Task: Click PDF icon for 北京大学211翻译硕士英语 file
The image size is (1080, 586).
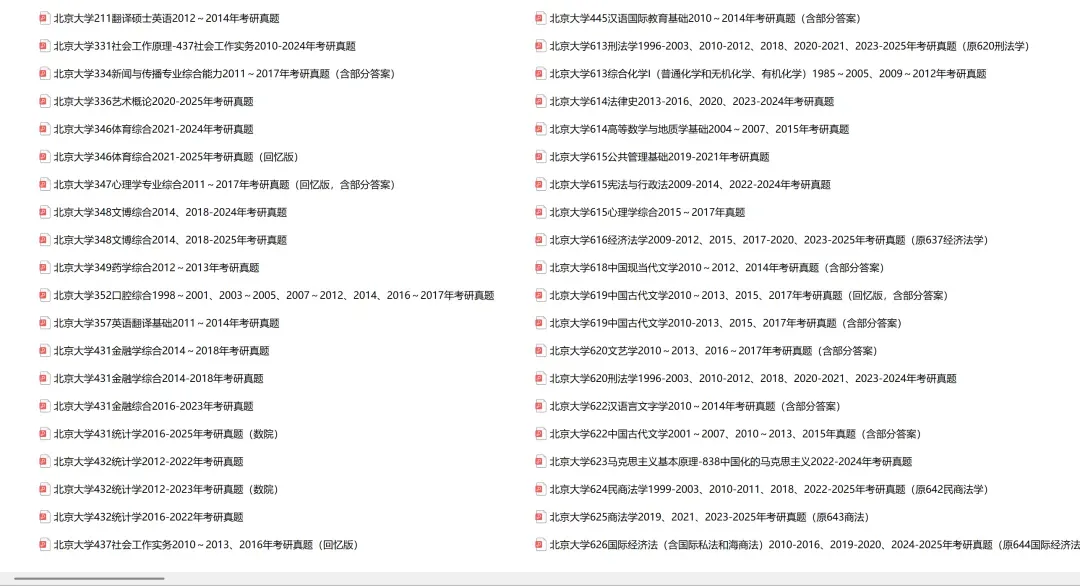Action: [x=44, y=19]
